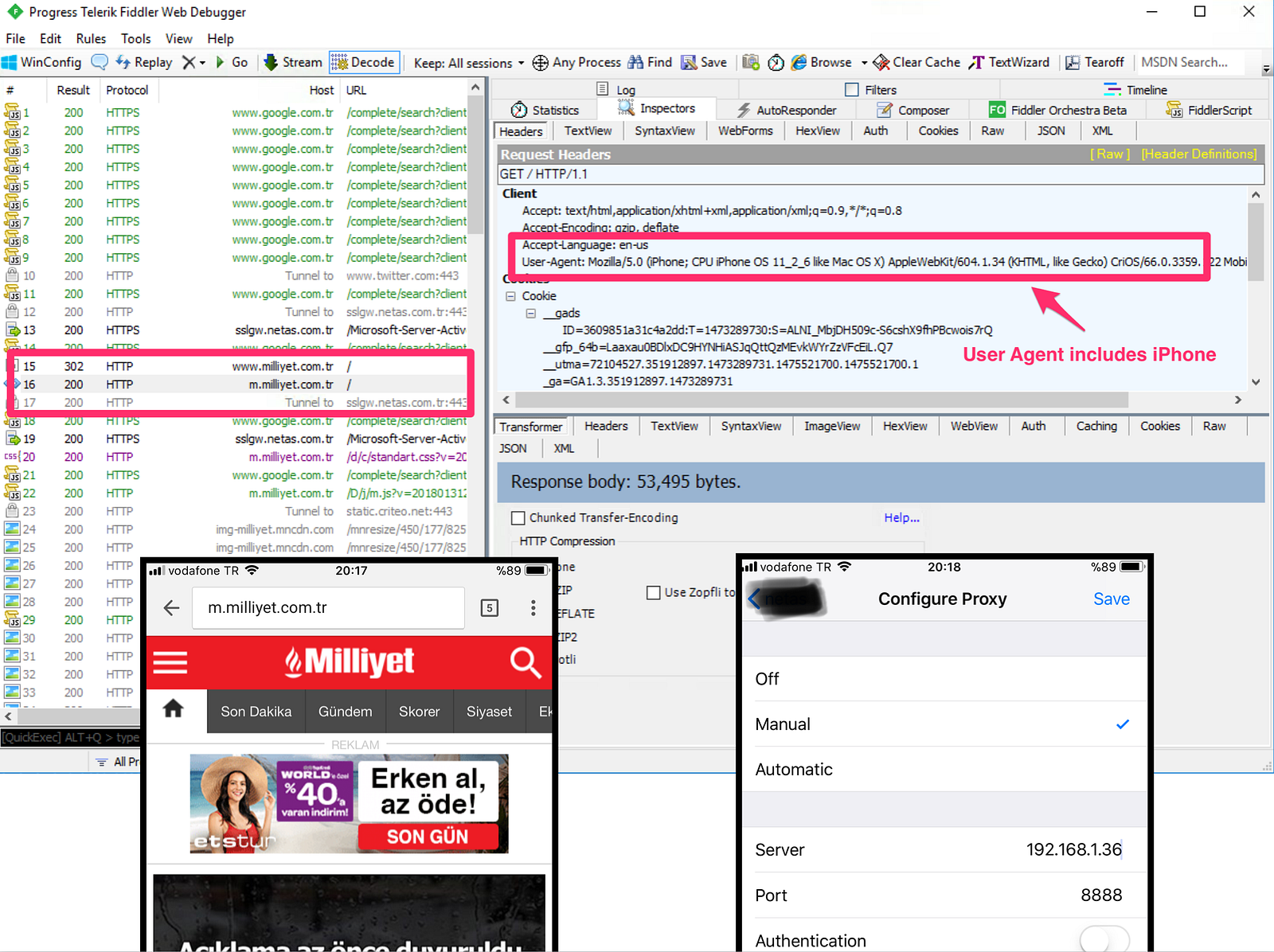
Task: Click the camera screenshot icon
Action: coord(750,62)
